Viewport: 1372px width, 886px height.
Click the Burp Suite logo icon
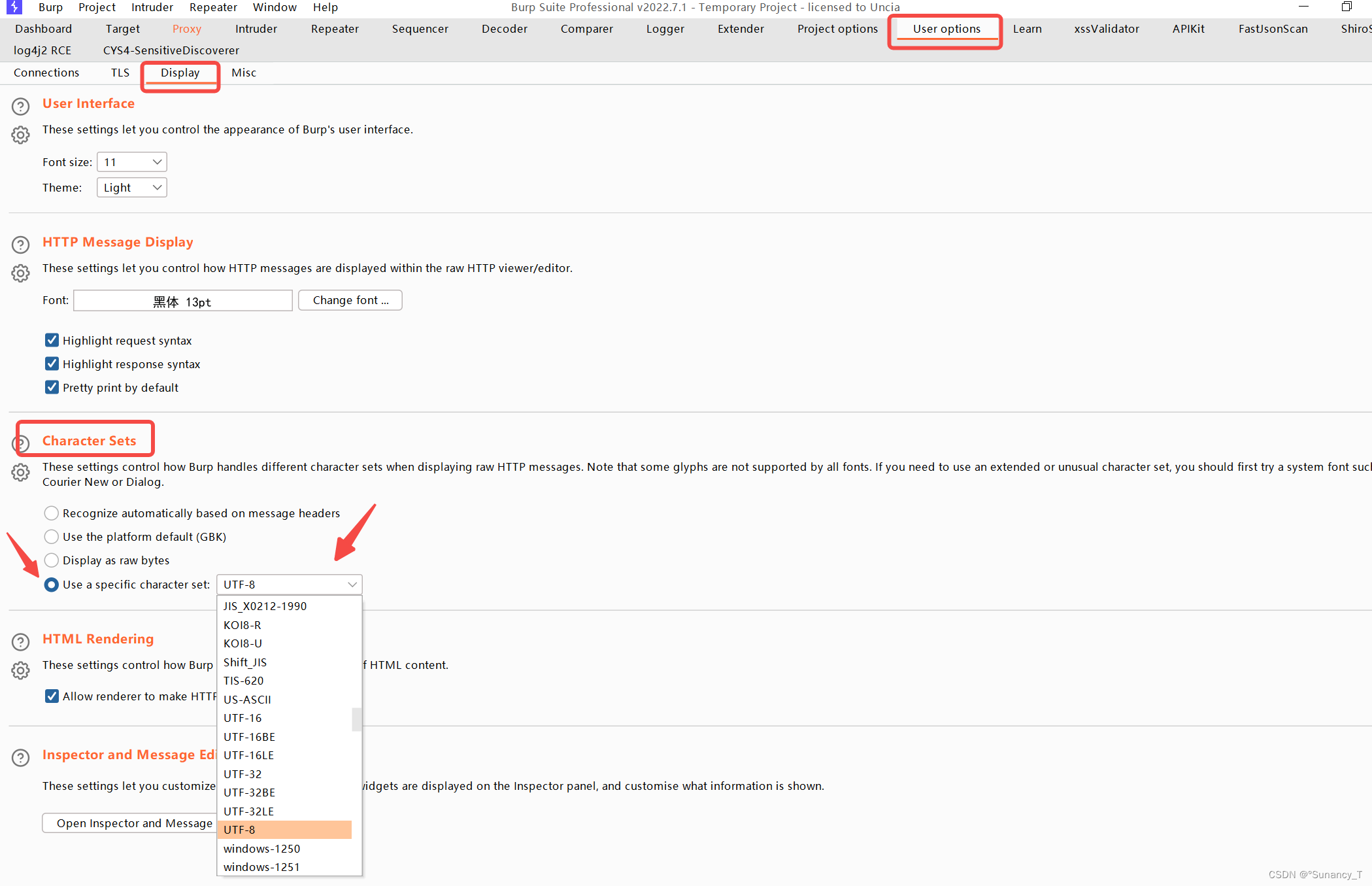click(14, 7)
